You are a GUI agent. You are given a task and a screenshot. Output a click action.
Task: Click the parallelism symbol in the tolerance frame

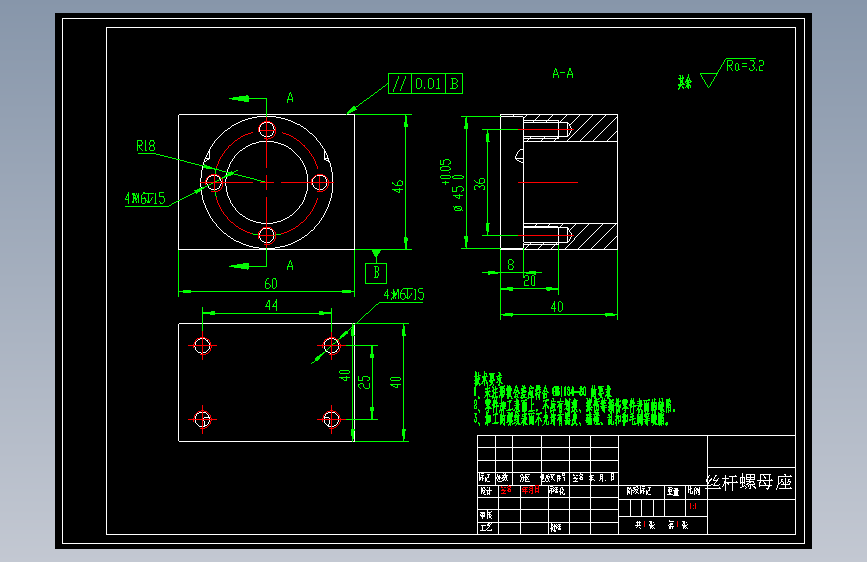pyautogui.click(x=399, y=84)
